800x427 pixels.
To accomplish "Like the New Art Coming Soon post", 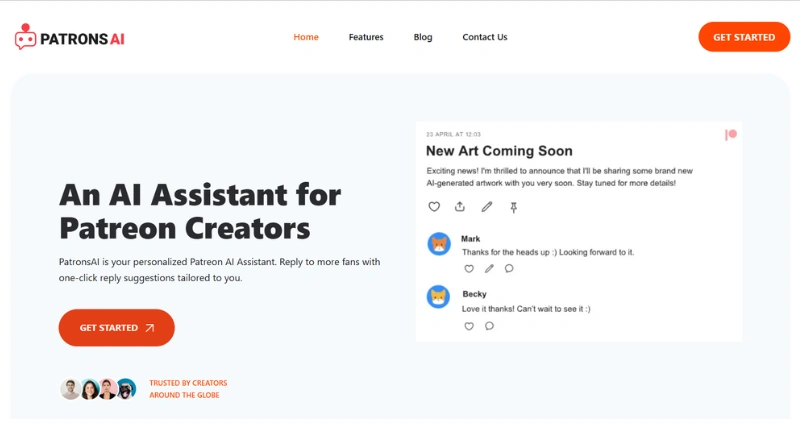I will point(434,207).
